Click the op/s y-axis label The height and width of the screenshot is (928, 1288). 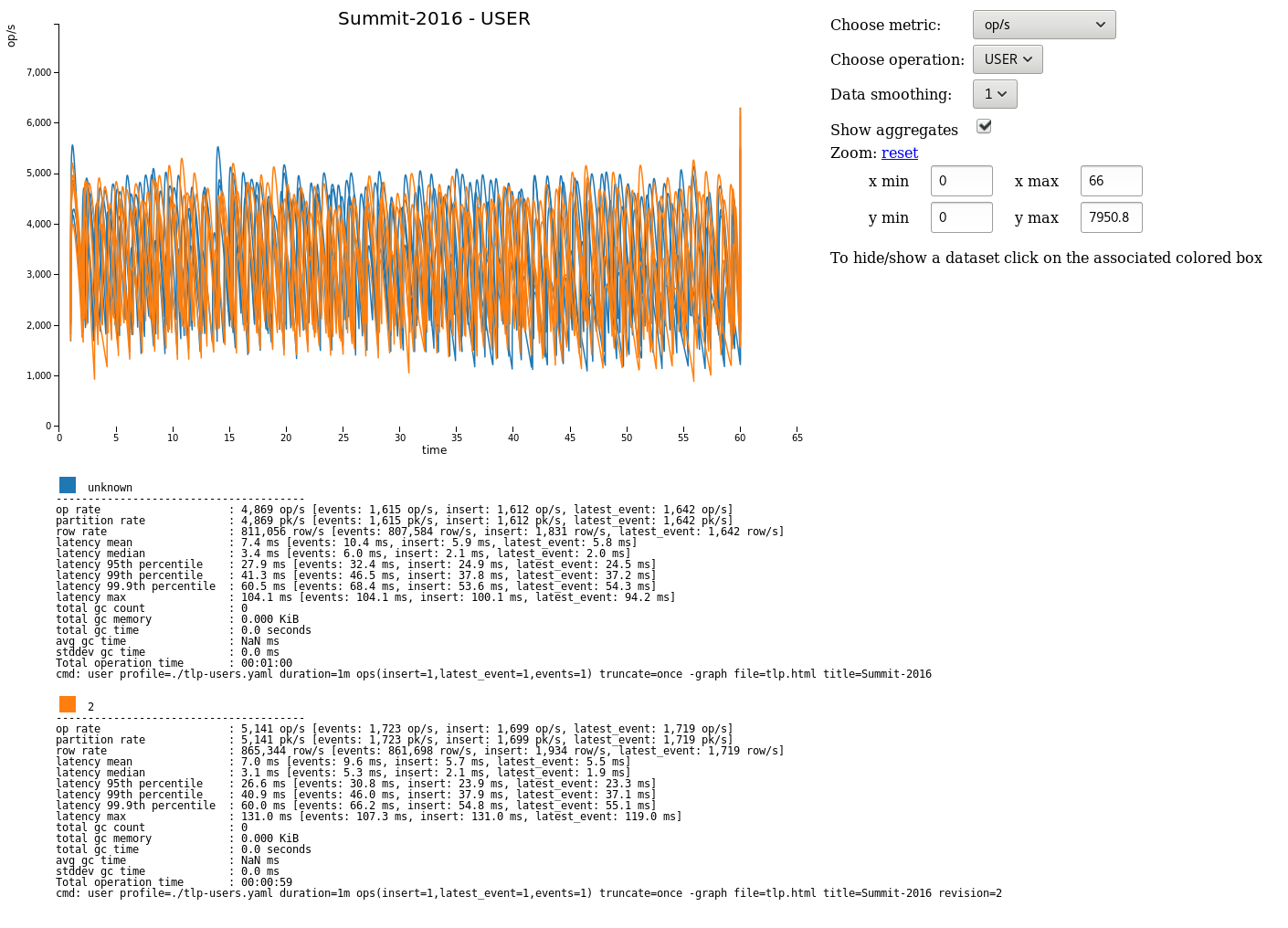point(13,35)
